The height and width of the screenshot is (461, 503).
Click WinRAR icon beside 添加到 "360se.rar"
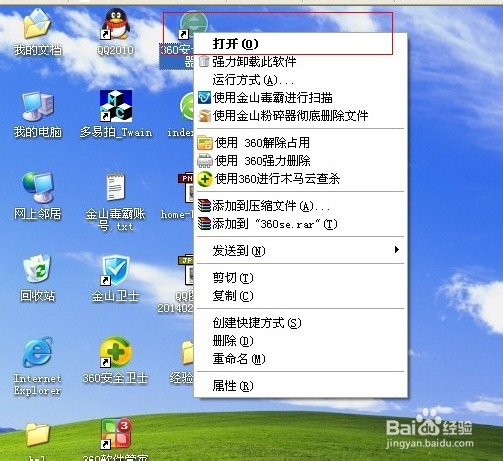coord(204,224)
